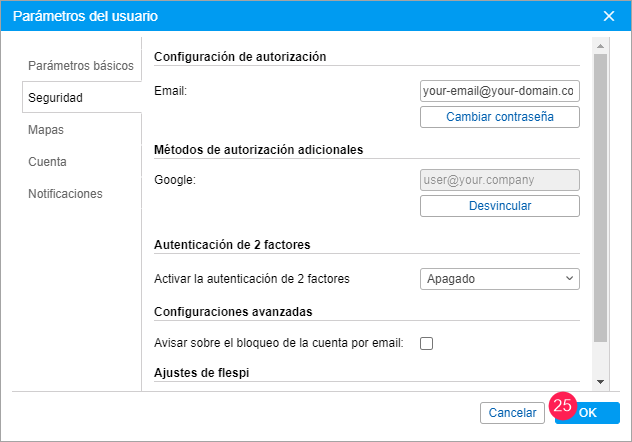The image size is (632, 442).
Task: Go to the Cuenta tab
Action: (48, 162)
